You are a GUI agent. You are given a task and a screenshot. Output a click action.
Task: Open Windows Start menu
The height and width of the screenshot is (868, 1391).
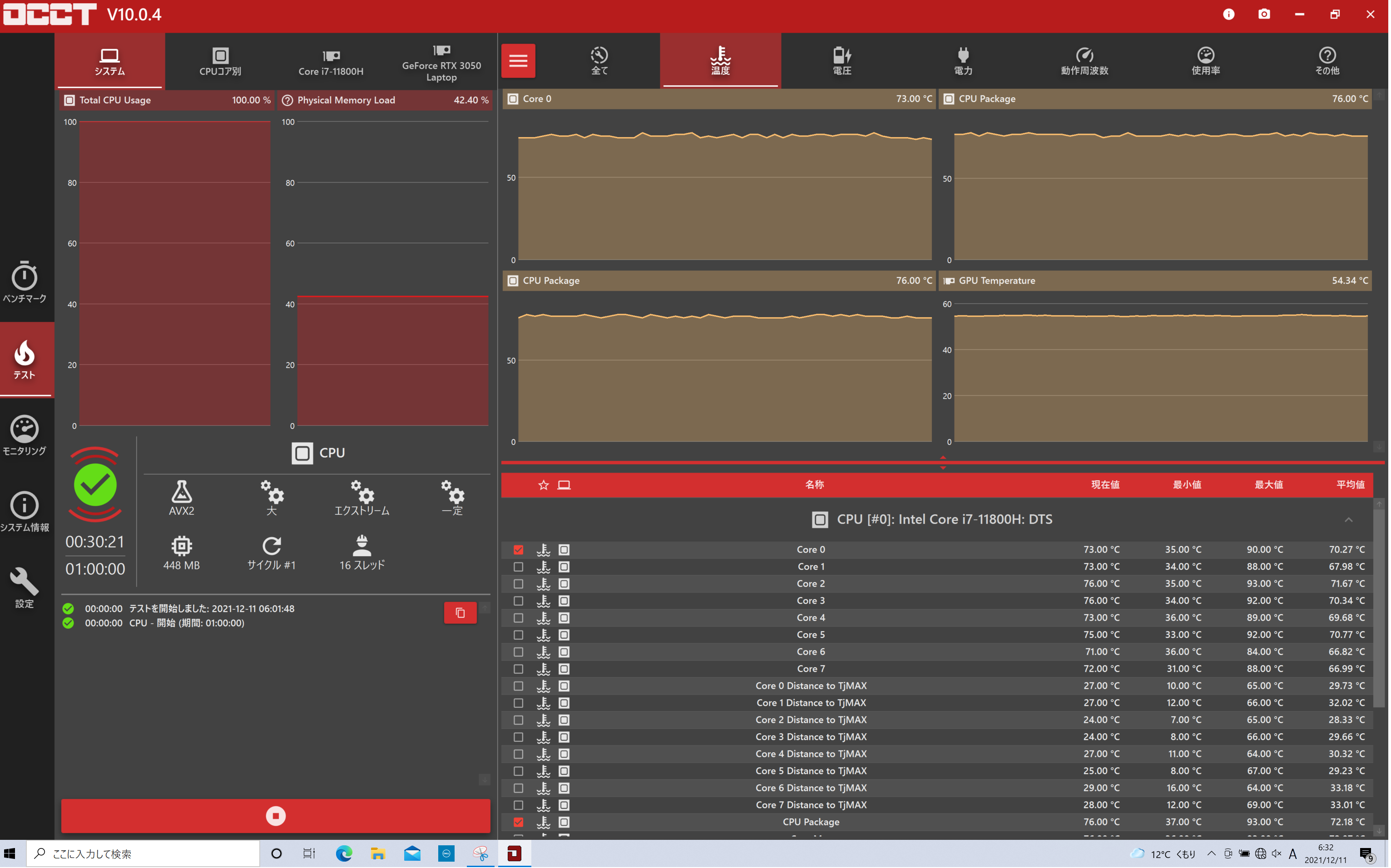(x=10, y=853)
